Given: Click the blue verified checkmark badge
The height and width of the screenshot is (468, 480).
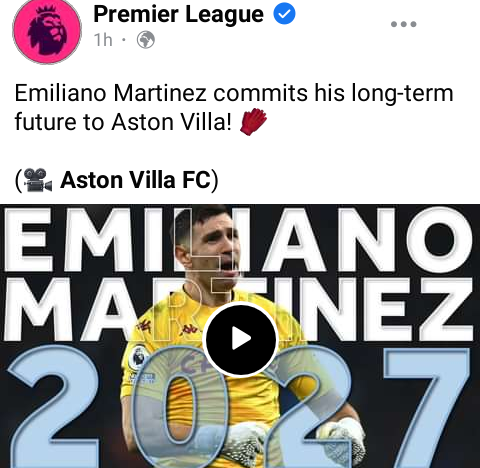Looking at the screenshot, I should point(284,14).
